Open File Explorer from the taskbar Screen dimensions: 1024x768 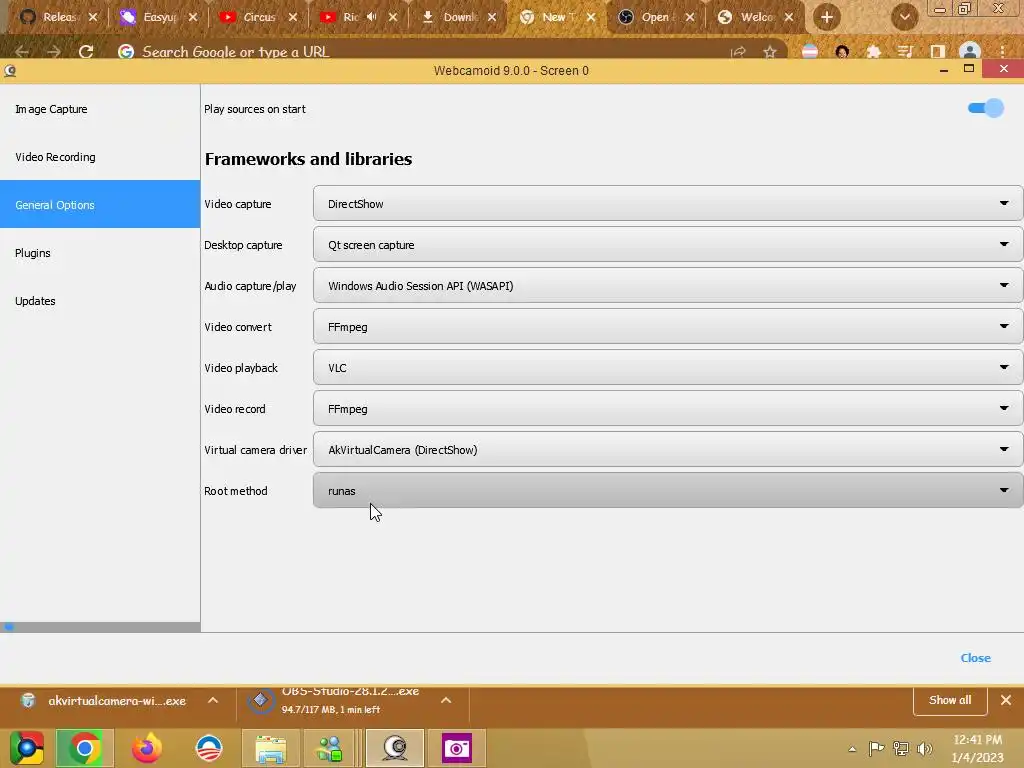[270, 748]
